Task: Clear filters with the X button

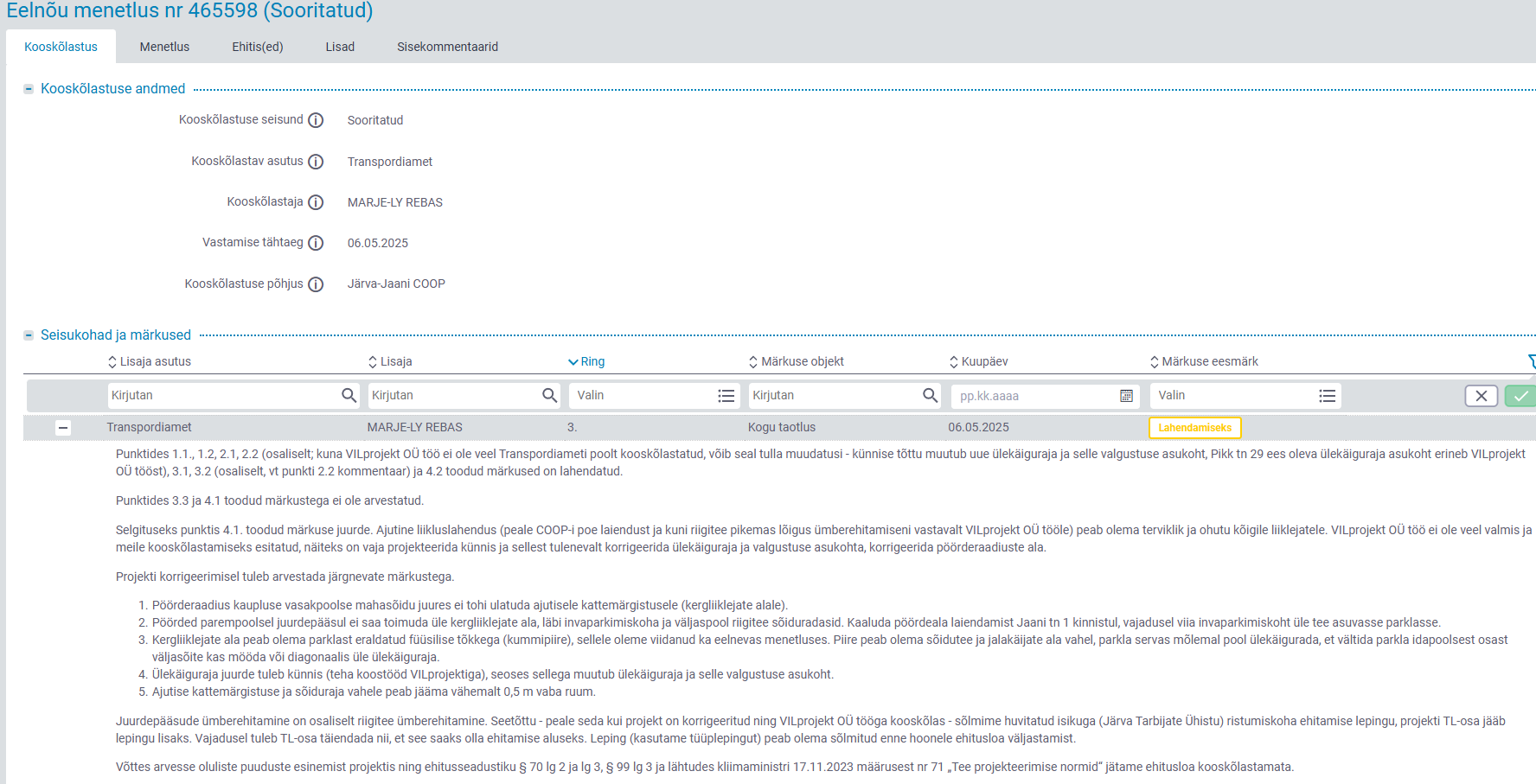Action: coord(1482,396)
